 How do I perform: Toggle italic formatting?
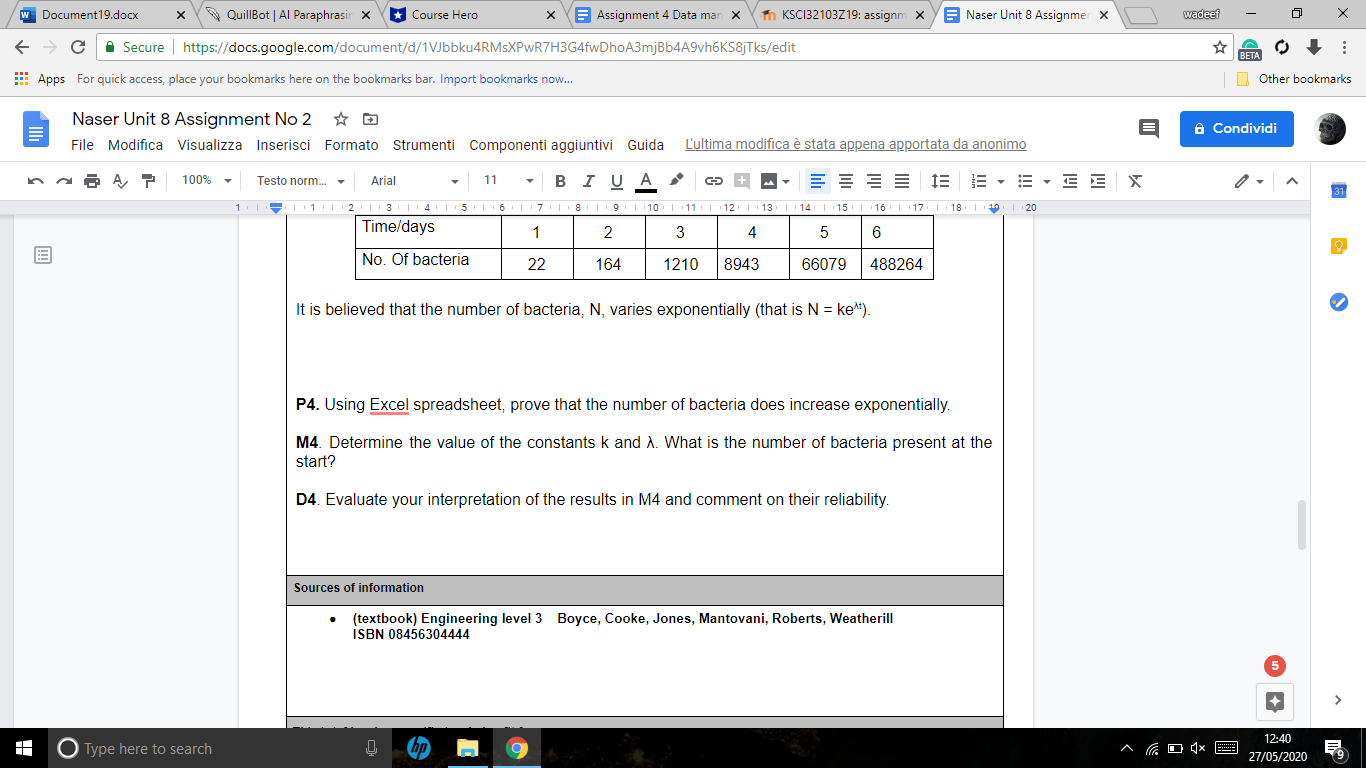pos(588,181)
